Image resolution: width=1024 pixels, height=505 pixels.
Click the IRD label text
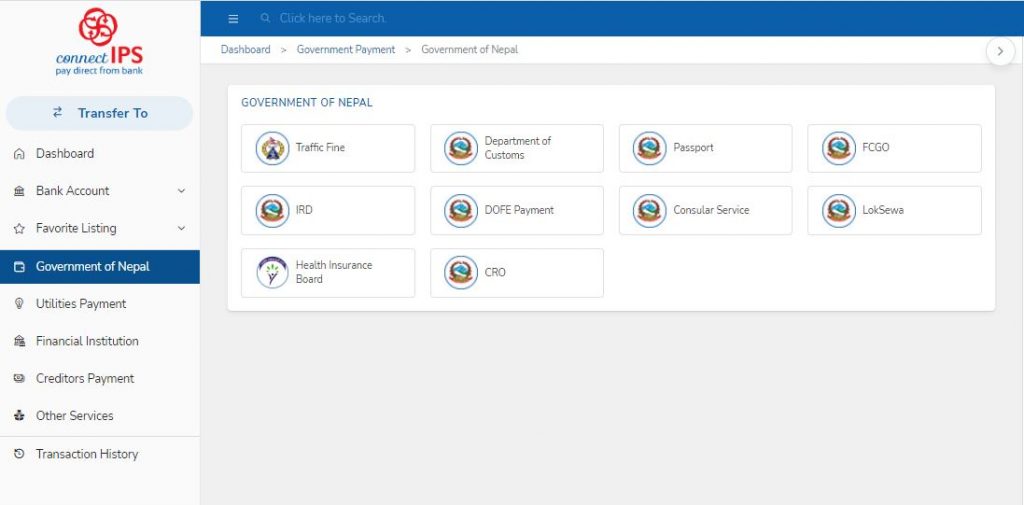[x=304, y=210]
